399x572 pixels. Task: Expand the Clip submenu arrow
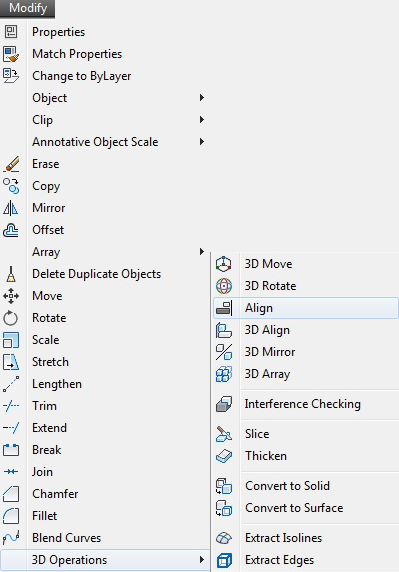[202, 120]
